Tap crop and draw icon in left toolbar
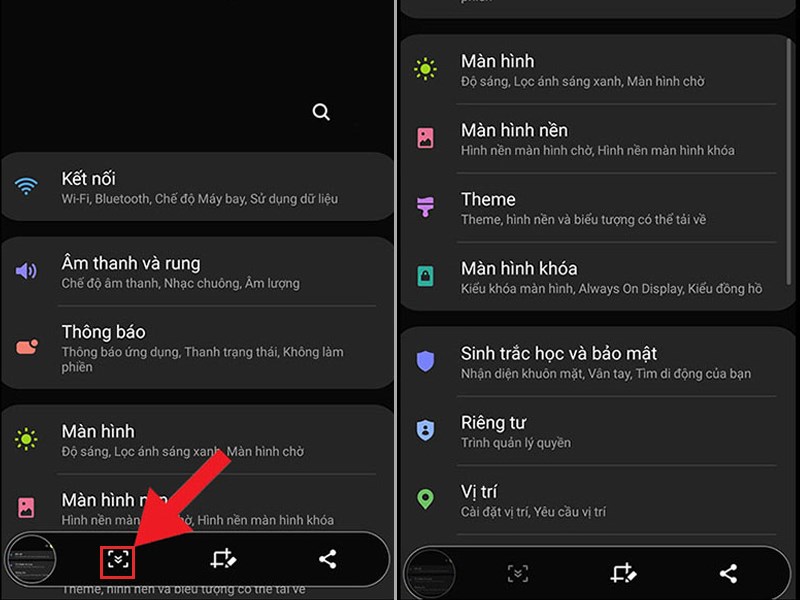Screen dimensions: 800x600 [223, 559]
